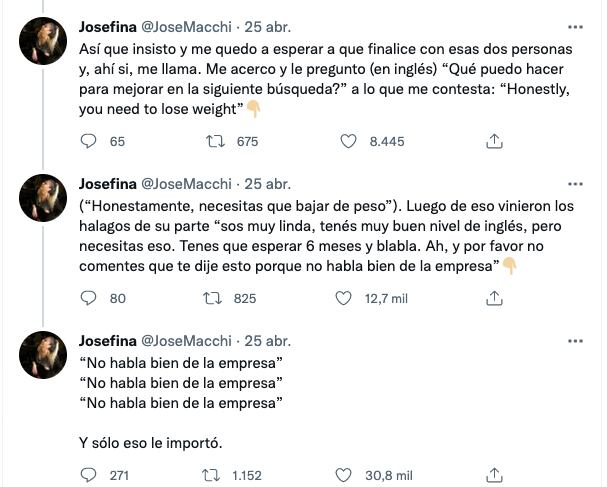Share the second tweet about "bajar de peso"
Image resolution: width=607 pixels, height=487 pixels.
pyautogui.click(x=493, y=298)
